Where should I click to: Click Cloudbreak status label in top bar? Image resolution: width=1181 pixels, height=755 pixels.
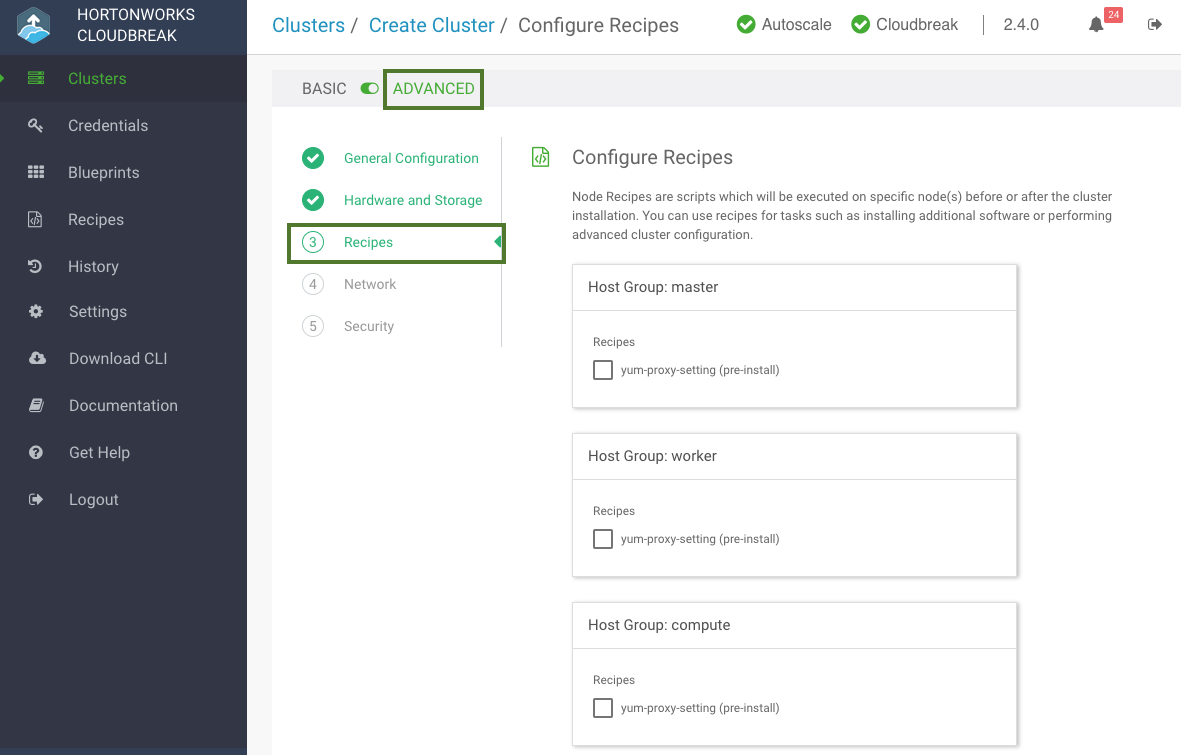[917, 25]
